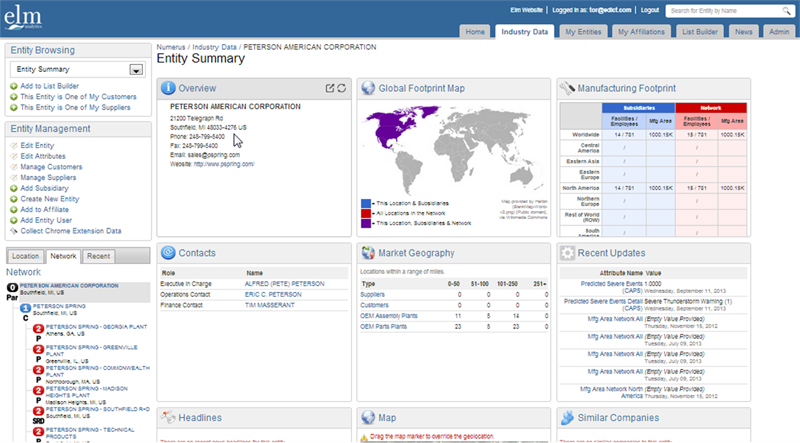
Task: Click green plus icon beside Add to List Builder
Action: (14, 86)
